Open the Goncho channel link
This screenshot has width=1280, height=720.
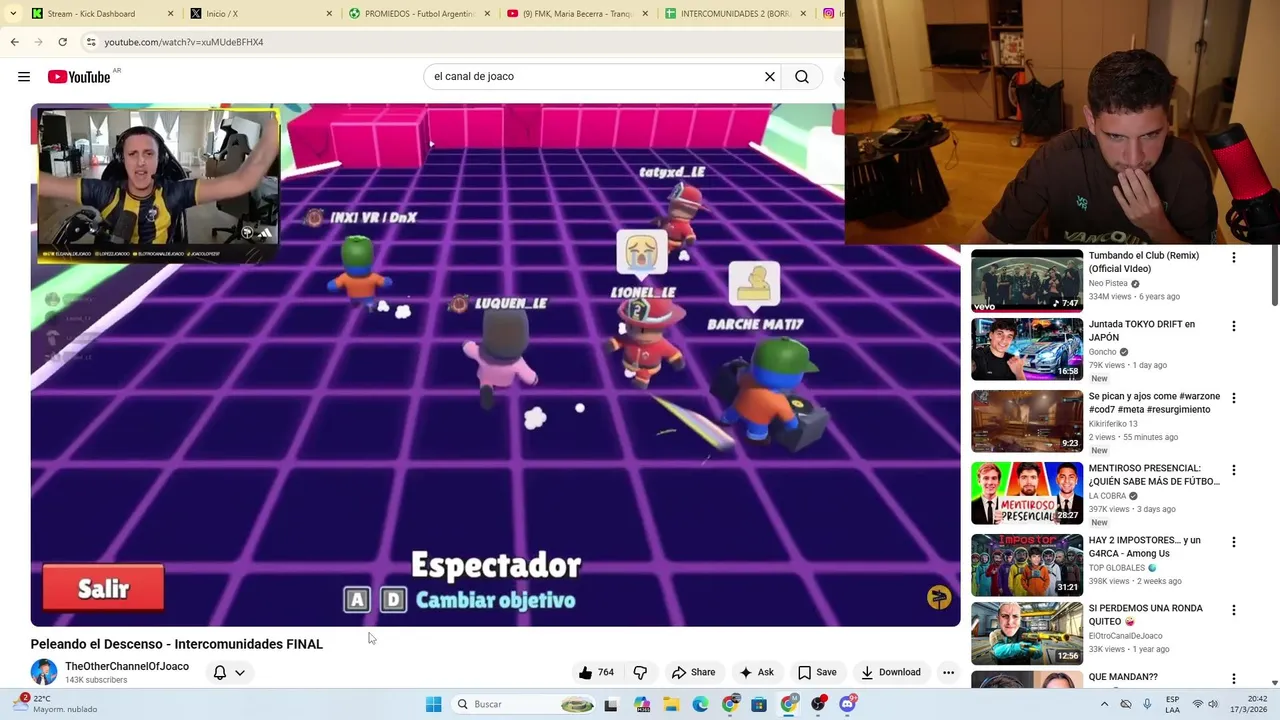coord(1103,352)
